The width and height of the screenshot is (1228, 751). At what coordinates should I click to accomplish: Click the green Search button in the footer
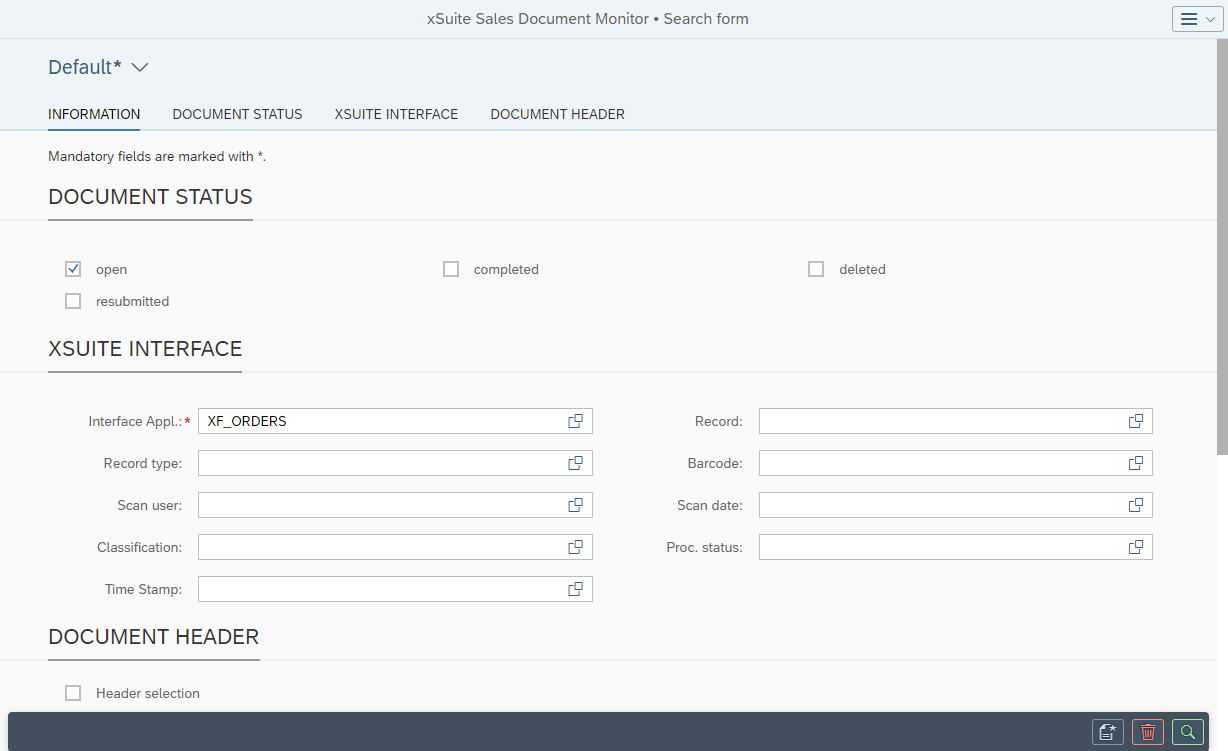[1187, 732]
